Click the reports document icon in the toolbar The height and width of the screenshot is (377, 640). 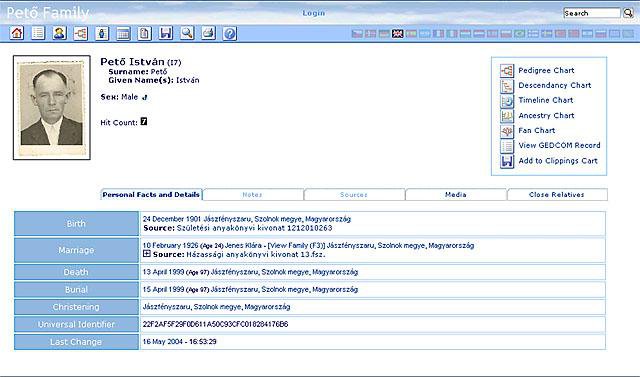144,33
